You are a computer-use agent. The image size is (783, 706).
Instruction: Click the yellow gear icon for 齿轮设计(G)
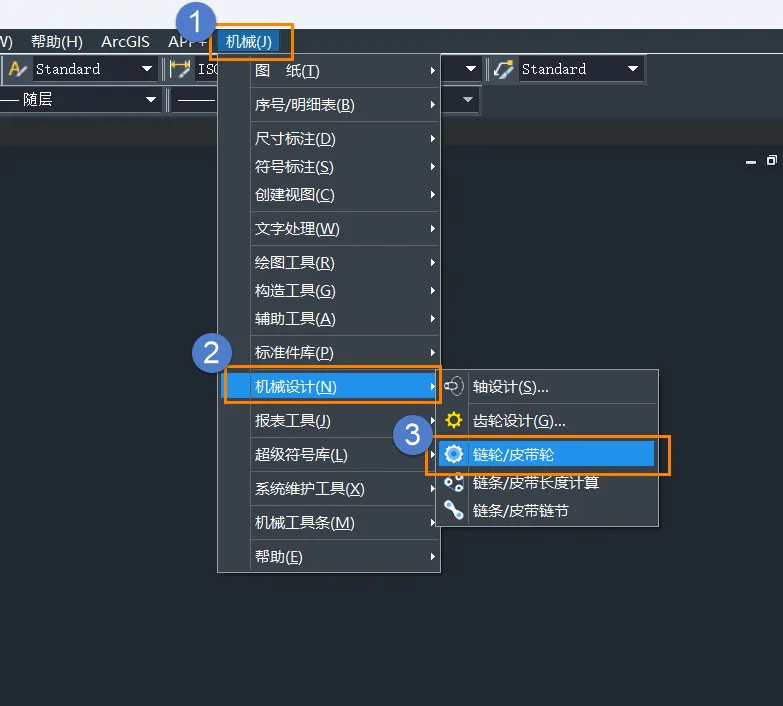pos(453,420)
